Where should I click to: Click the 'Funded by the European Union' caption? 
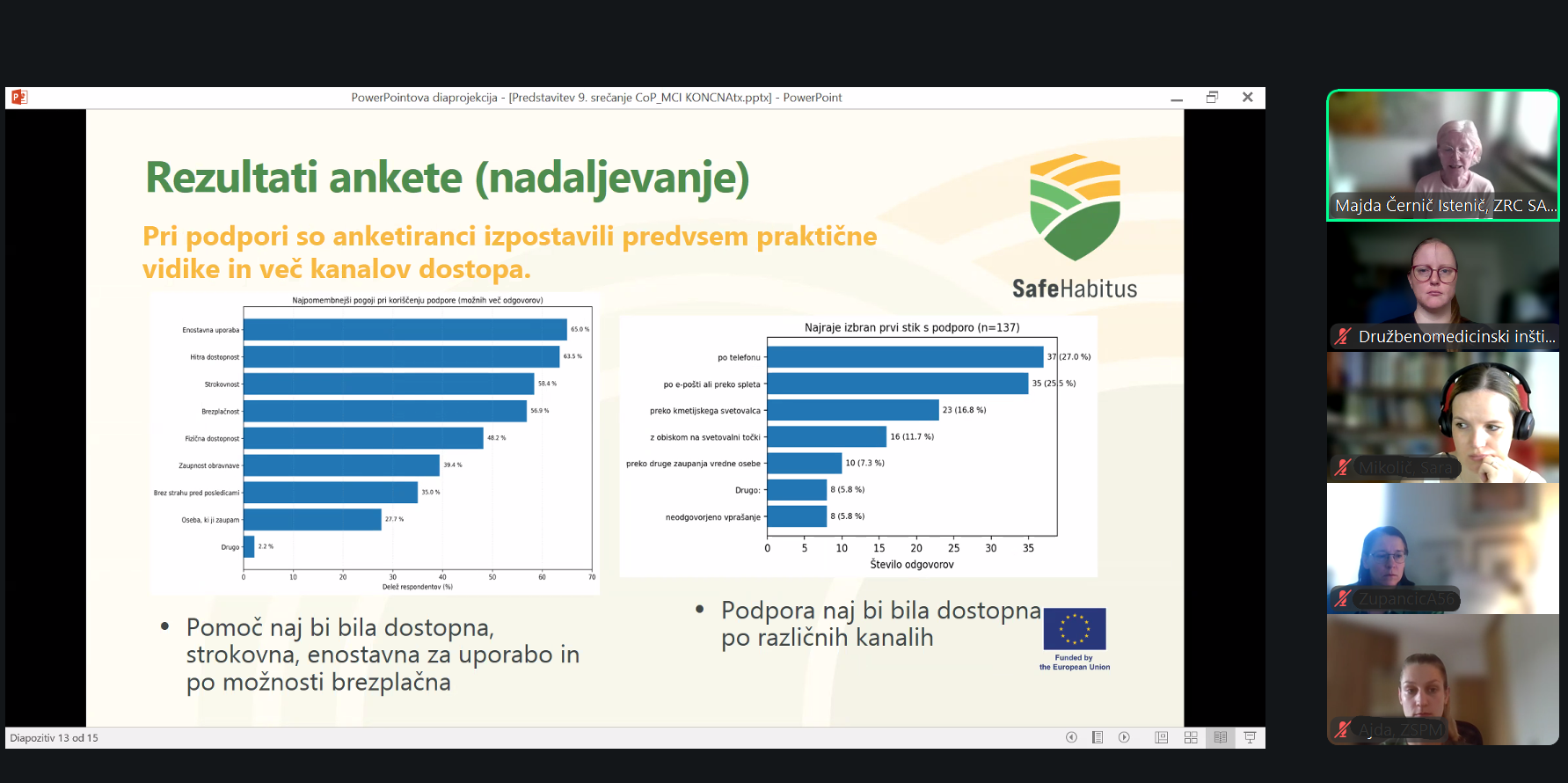(1075, 662)
